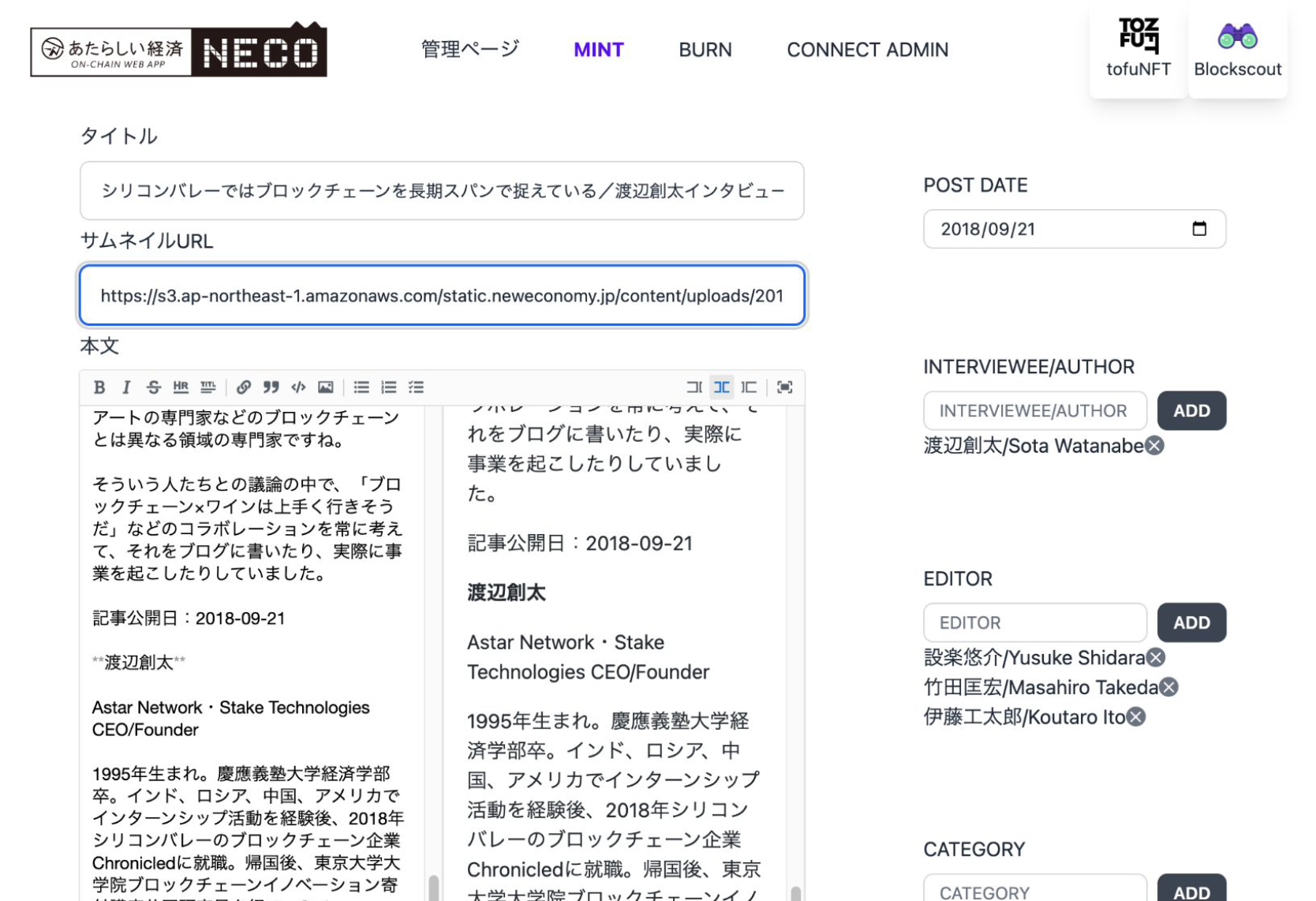Insert a hyperlink using the link icon
The height and width of the screenshot is (901, 1316).
pyautogui.click(x=242, y=387)
